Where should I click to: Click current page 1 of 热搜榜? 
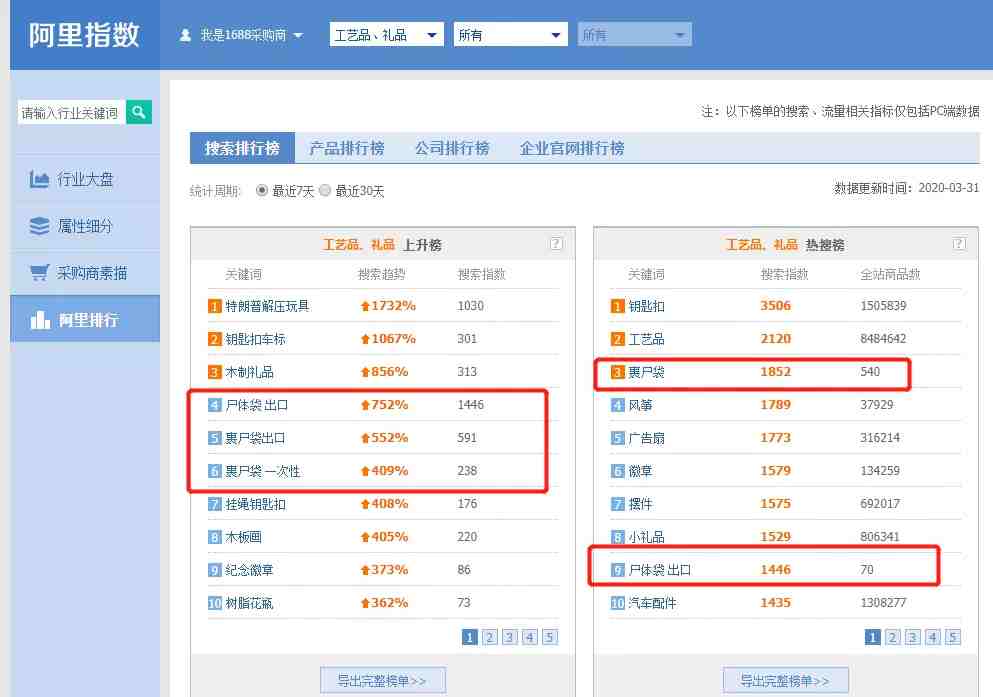click(872, 637)
